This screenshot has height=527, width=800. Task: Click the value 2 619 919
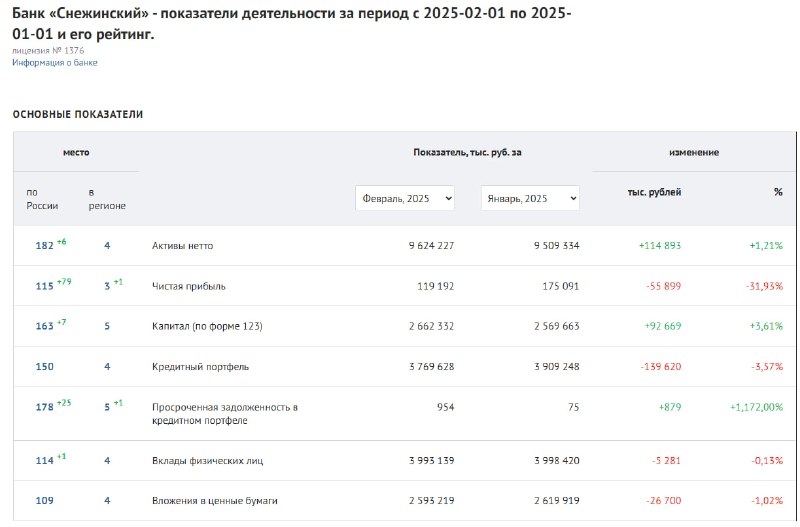tap(557, 500)
